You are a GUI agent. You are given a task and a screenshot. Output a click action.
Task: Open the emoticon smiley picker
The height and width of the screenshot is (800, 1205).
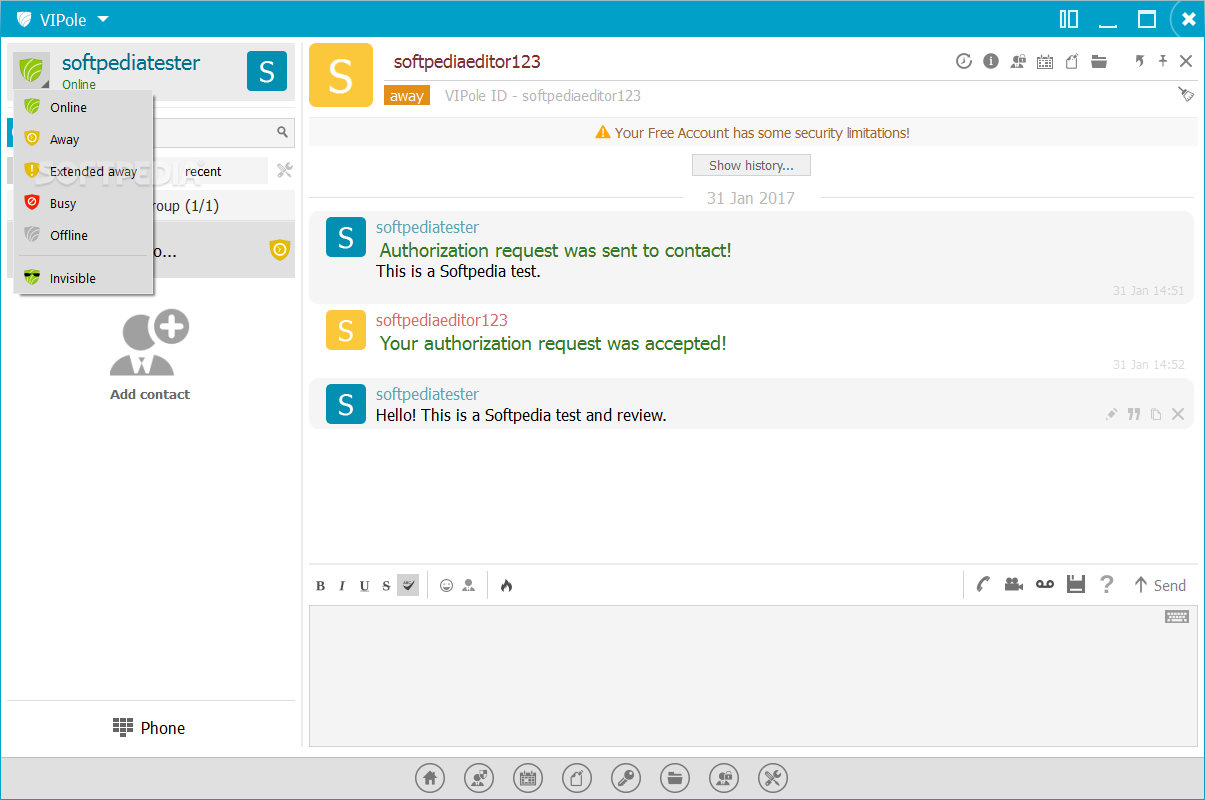pyautogui.click(x=447, y=586)
